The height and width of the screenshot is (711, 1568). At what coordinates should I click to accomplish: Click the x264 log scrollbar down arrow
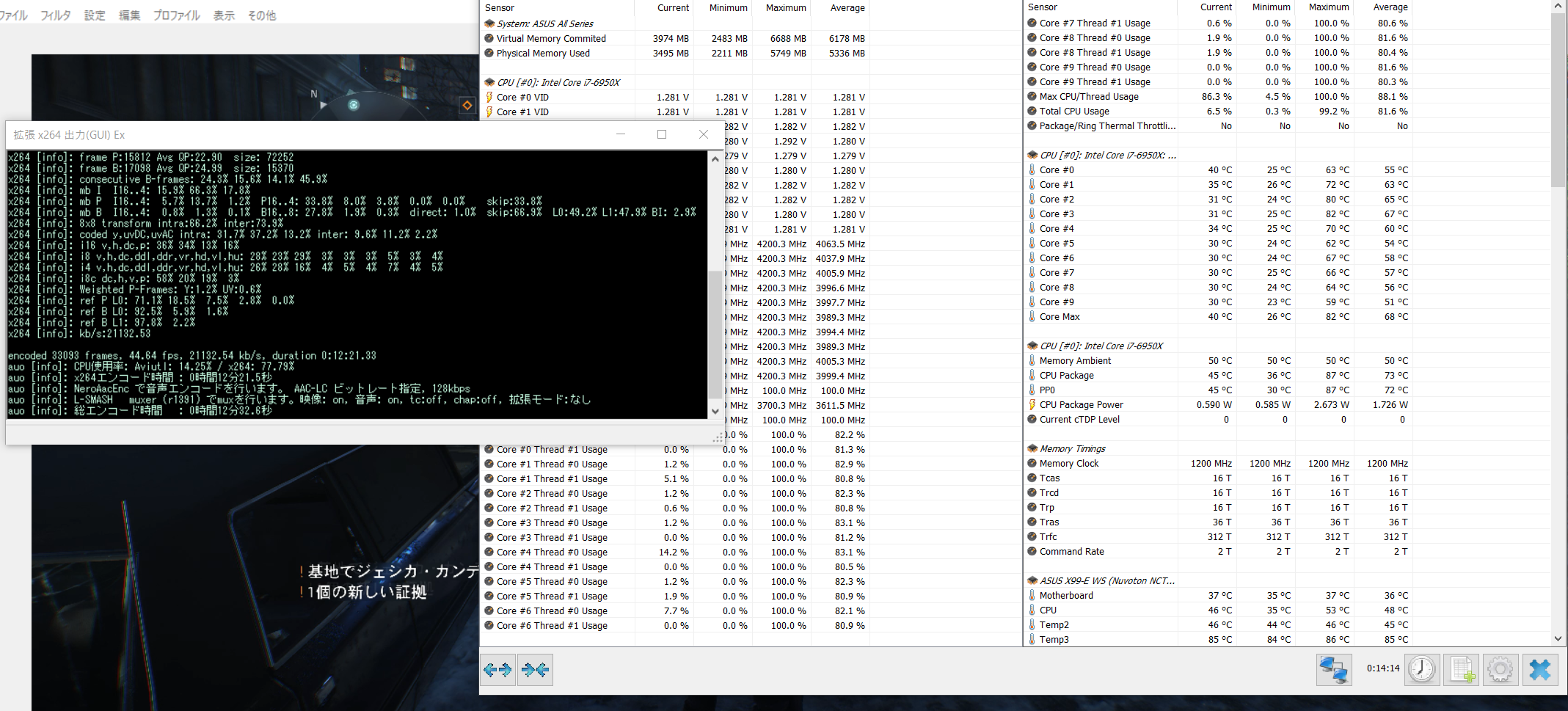tap(716, 412)
